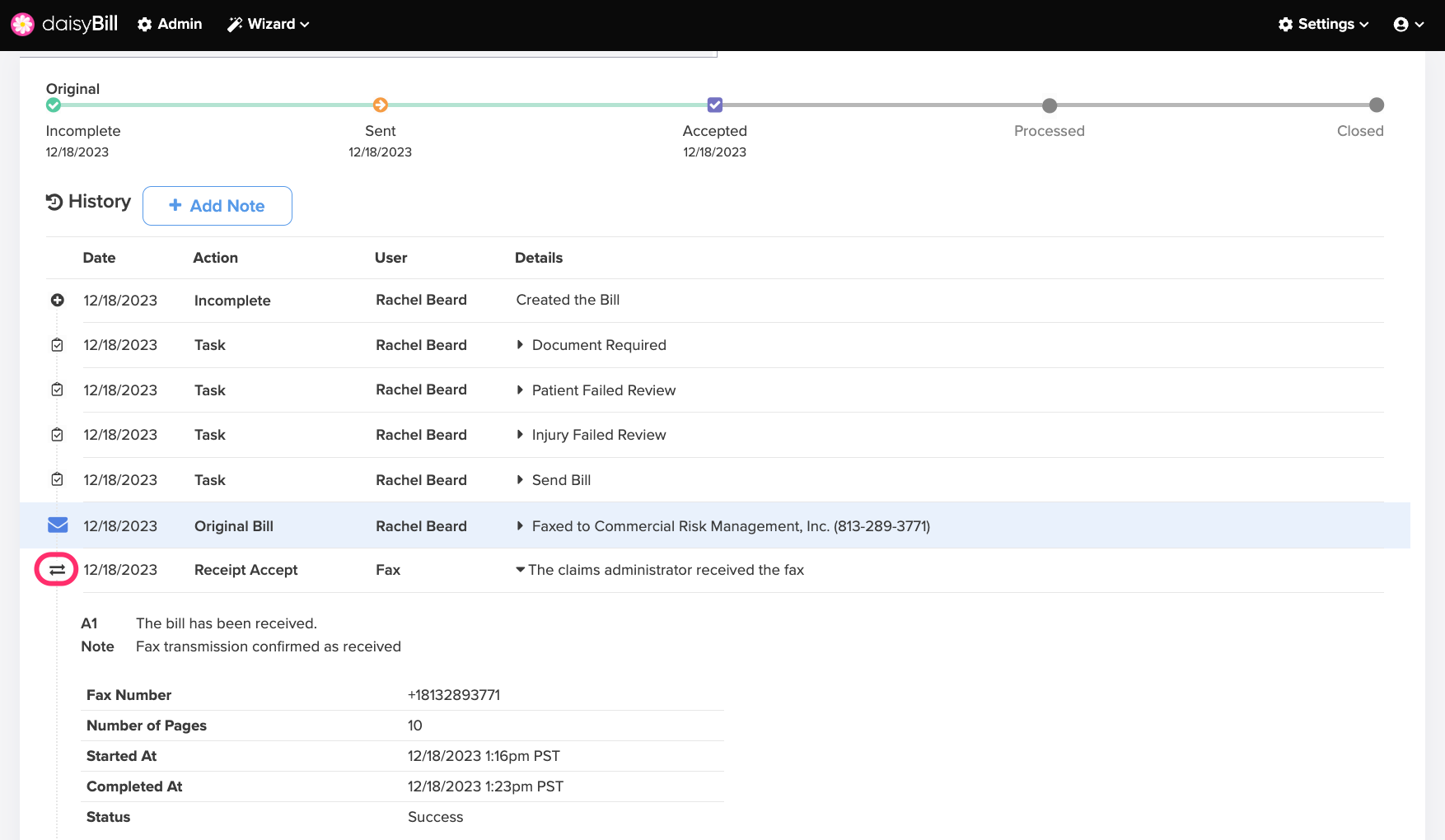Click the Accepted checkbox marker on timeline

[715, 105]
